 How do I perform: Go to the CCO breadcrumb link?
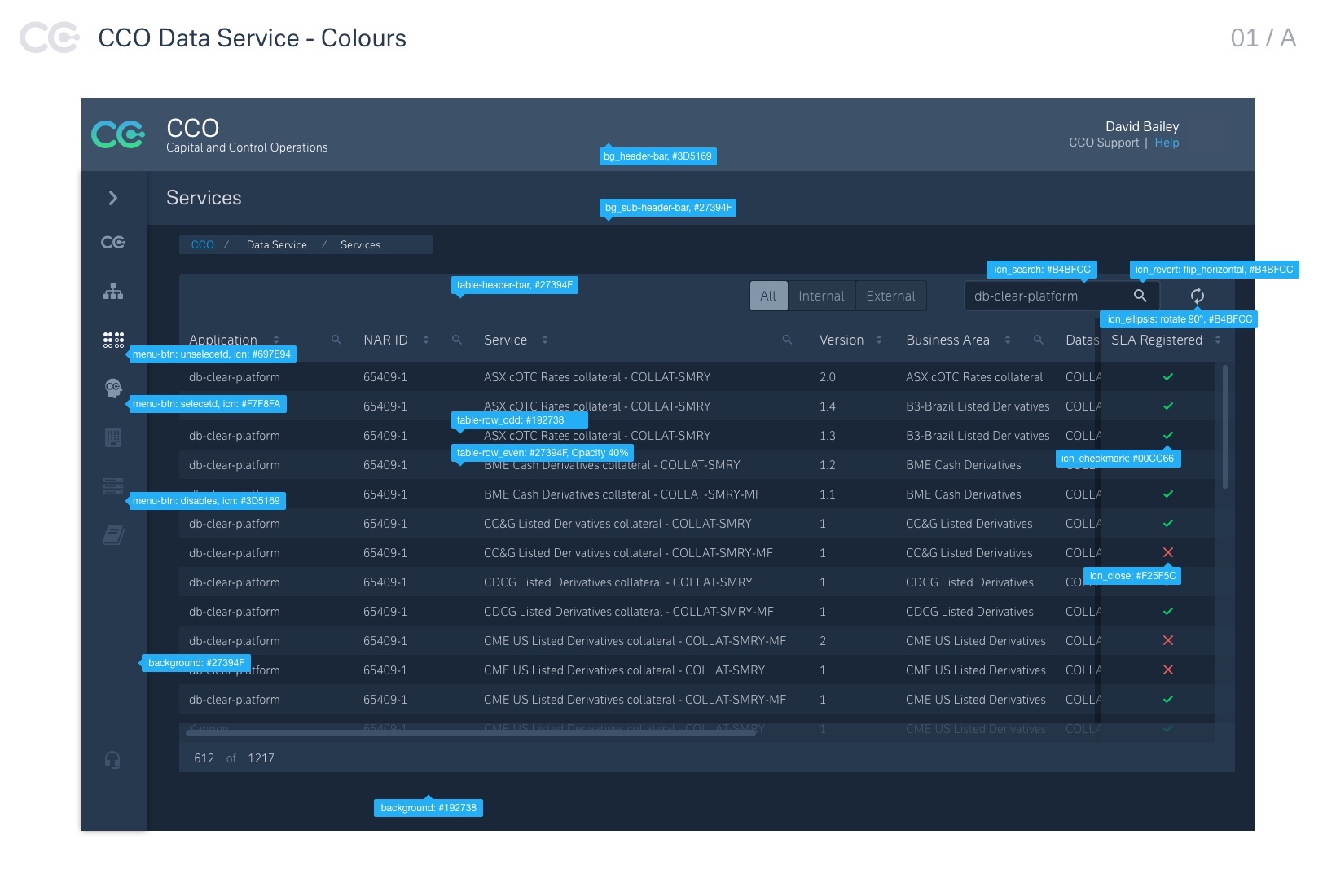pyautogui.click(x=202, y=244)
